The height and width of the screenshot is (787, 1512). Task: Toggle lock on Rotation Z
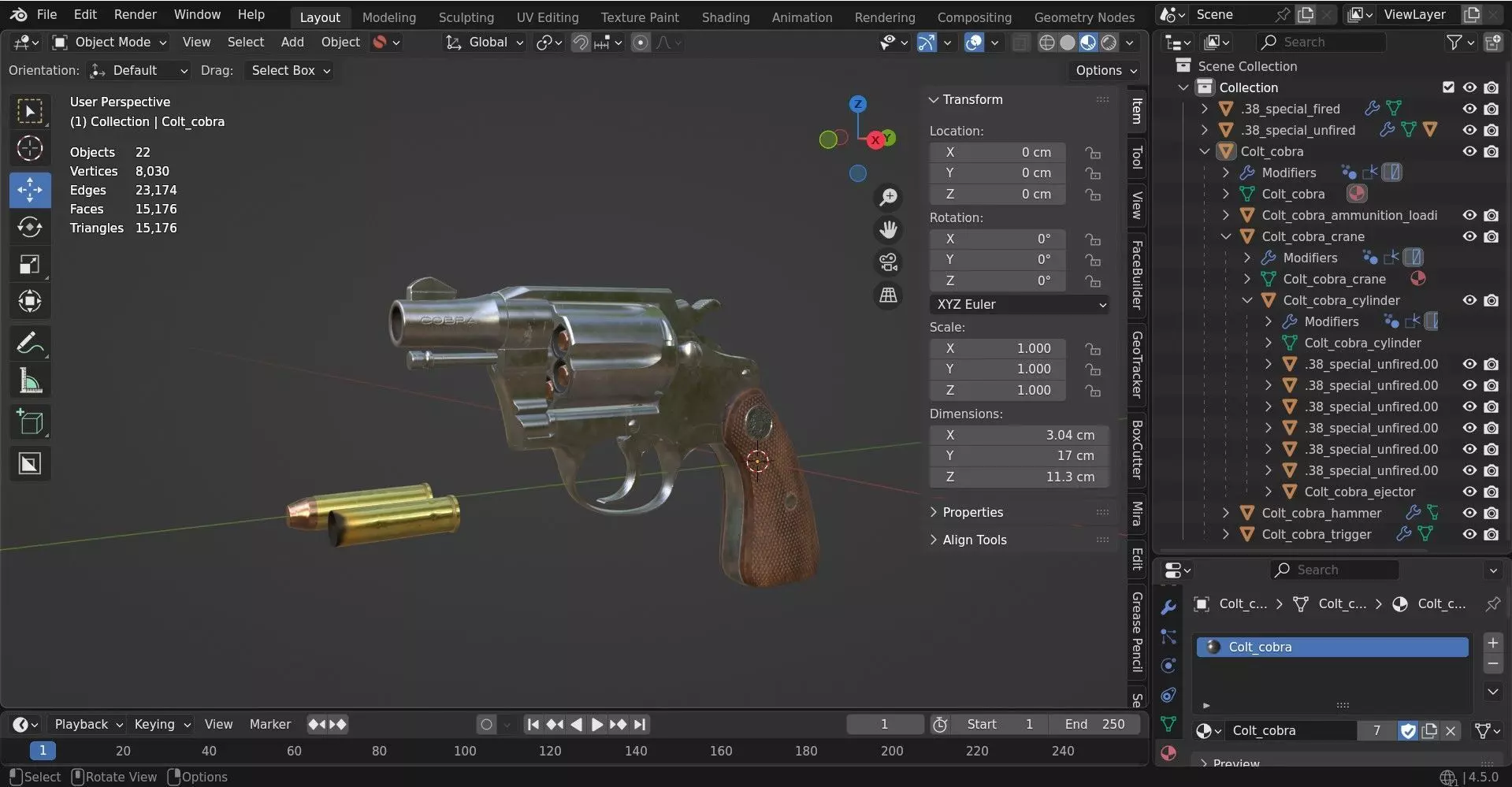[1093, 280]
